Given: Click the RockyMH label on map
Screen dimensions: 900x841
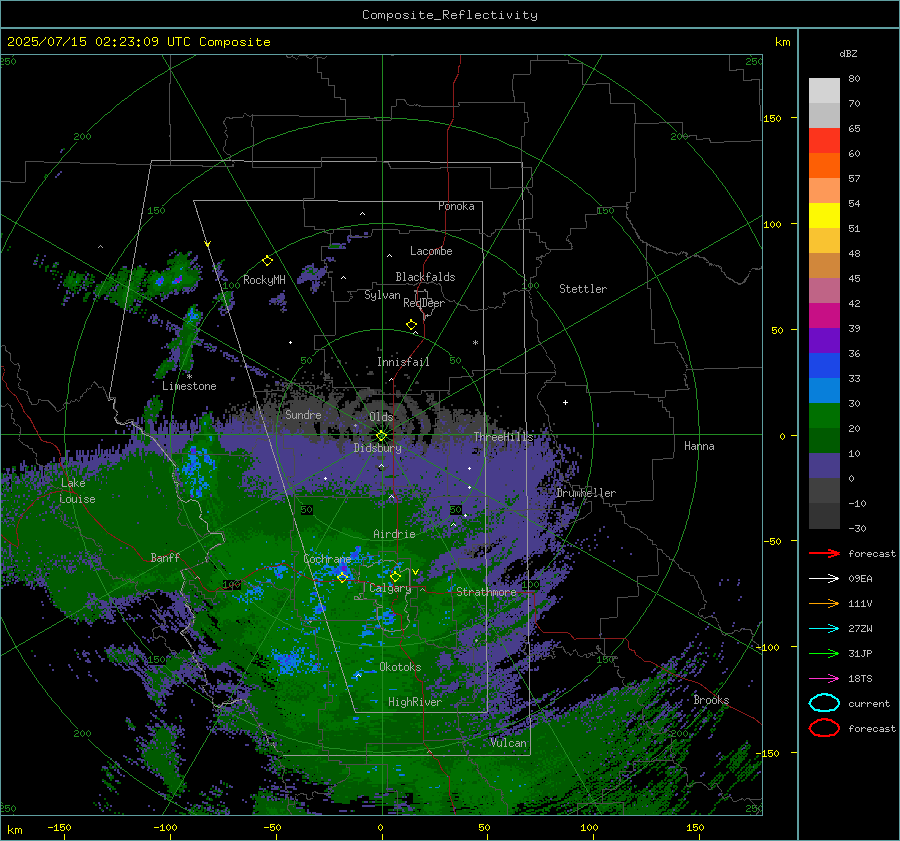Looking at the screenshot, I should pyautogui.click(x=264, y=280).
